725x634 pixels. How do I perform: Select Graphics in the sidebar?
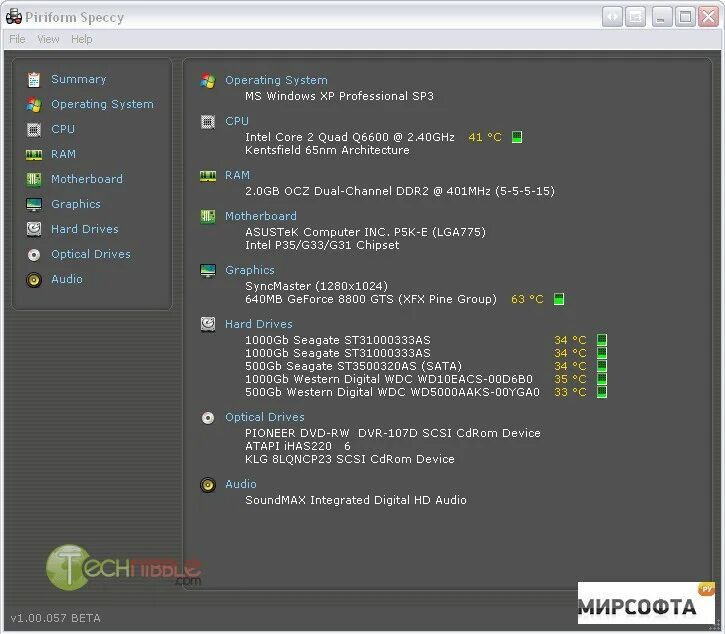(x=76, y=204)
